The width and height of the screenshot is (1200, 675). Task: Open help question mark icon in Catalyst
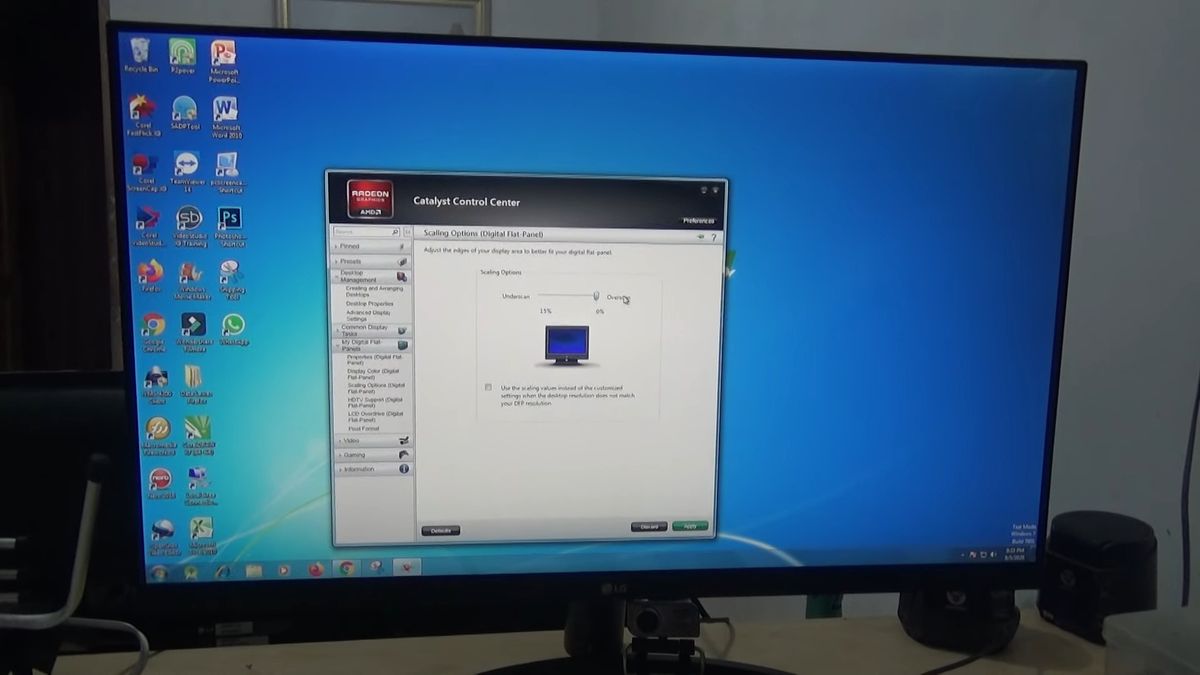pyautogui.click(x=713, y=237)
